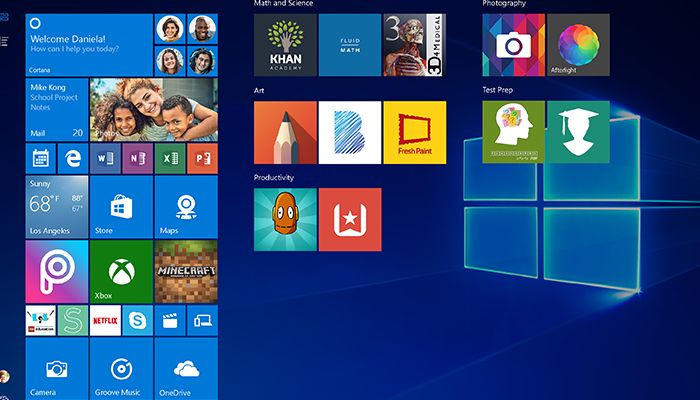Launch the red star bookmark tile

tap(350, 220)
